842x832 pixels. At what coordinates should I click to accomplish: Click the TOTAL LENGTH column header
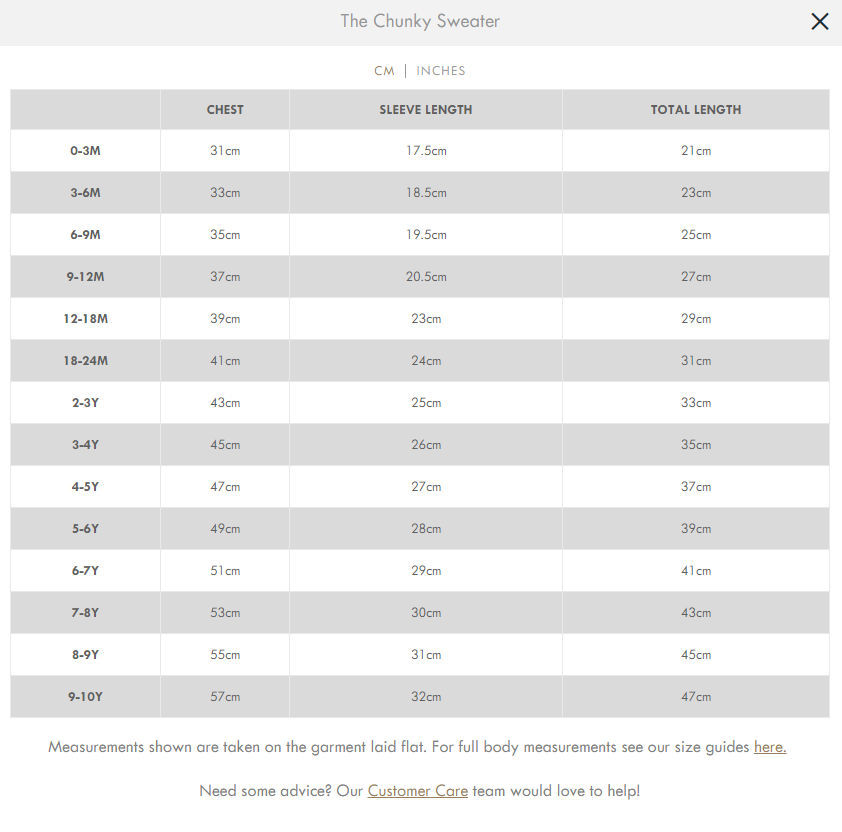tap(696, 110)
